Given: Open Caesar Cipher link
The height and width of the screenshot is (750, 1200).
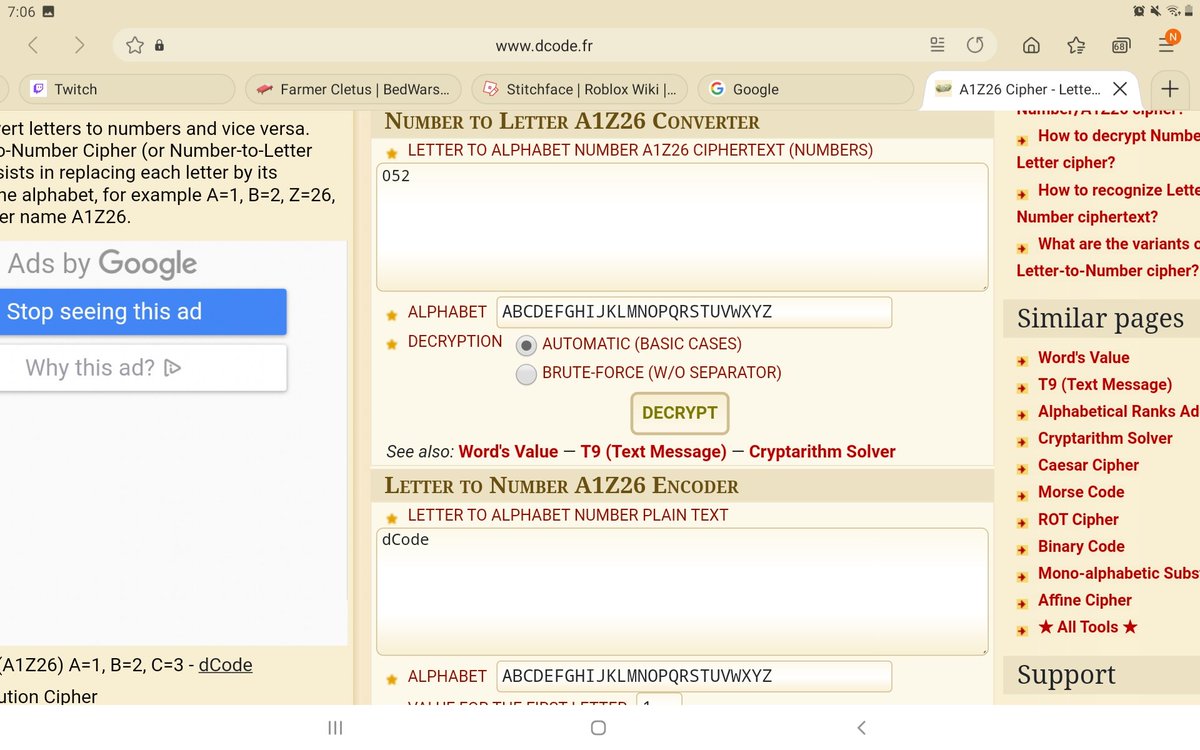Looking at the screenshot, I should tap(1088, 465).
